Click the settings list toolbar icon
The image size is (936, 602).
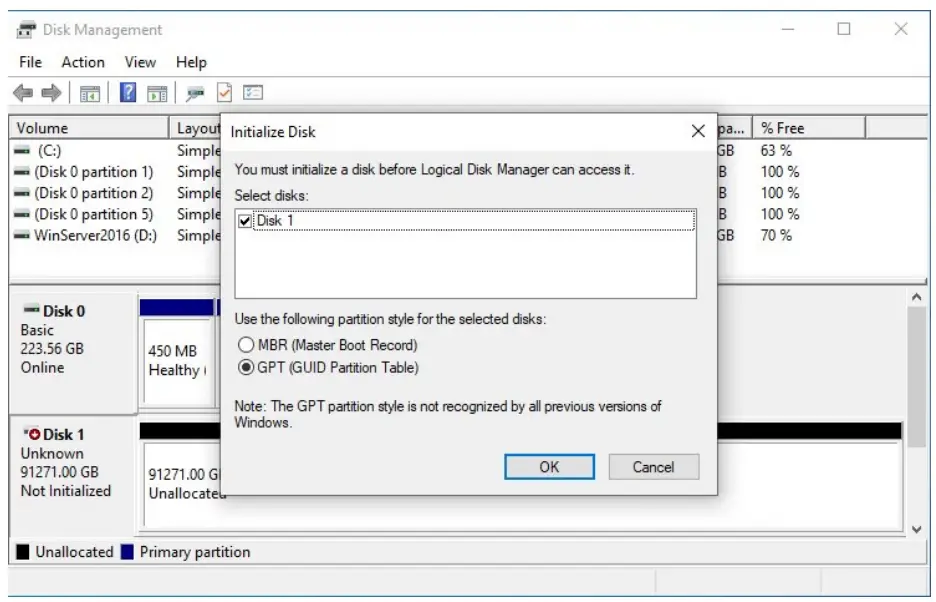click(x=253, y=93)
